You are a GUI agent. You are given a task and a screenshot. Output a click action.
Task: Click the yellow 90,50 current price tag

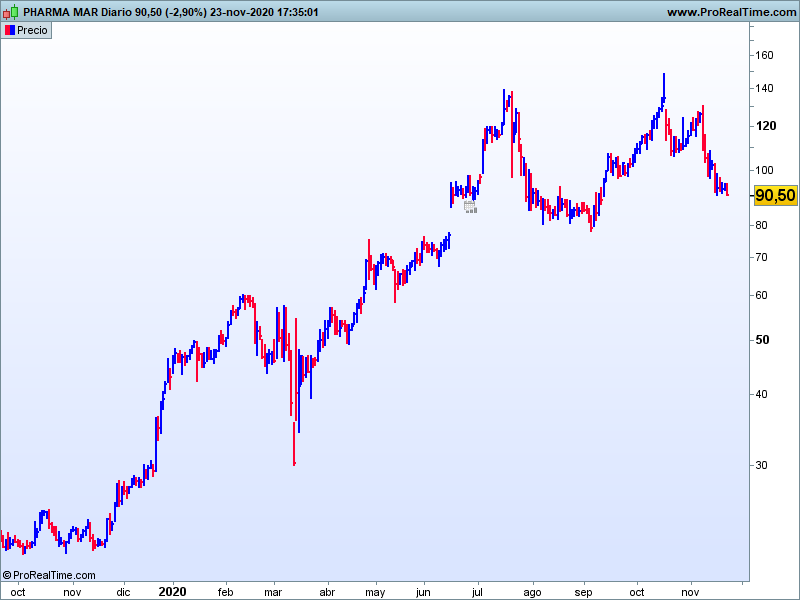click(x=775, y=196)
